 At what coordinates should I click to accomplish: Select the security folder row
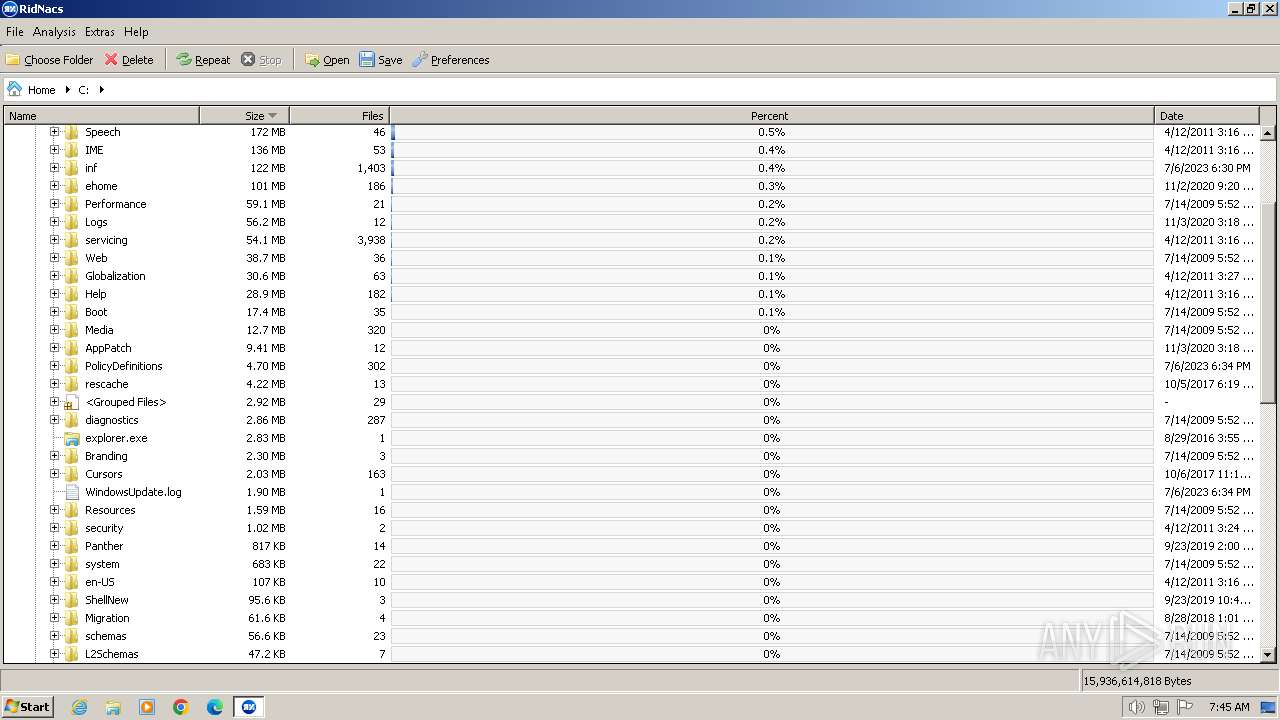click(x=632, y=528)
